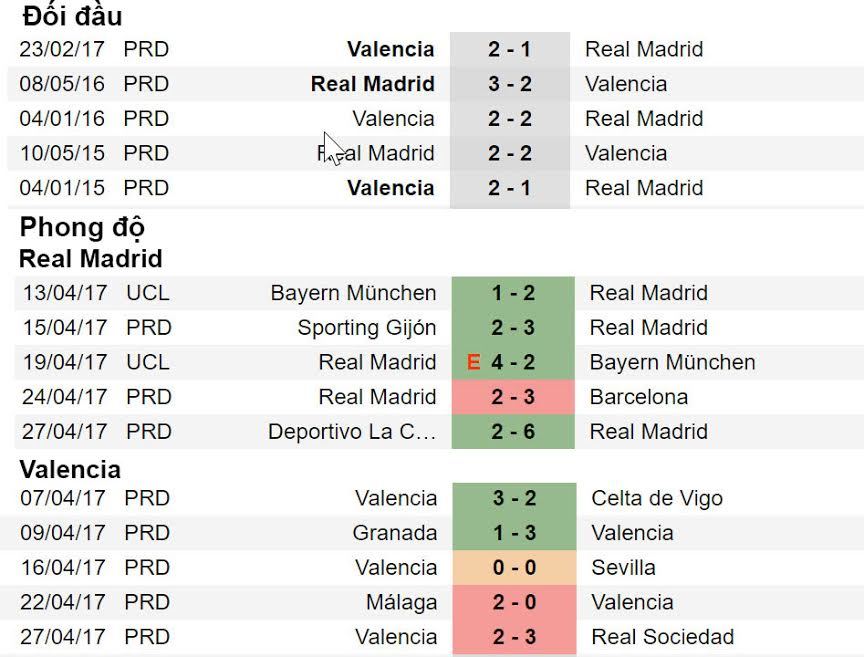Click the 1 - 2 score at Bayern München

[513, 293]
